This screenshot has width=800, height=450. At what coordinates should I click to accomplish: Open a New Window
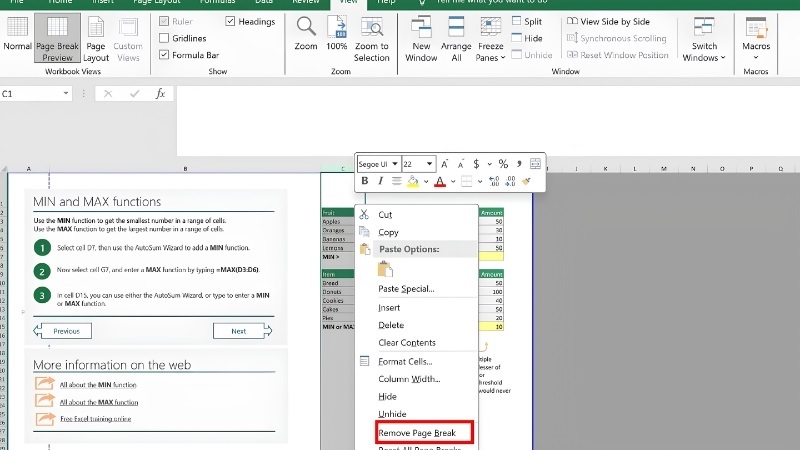(x=421, y=38)
